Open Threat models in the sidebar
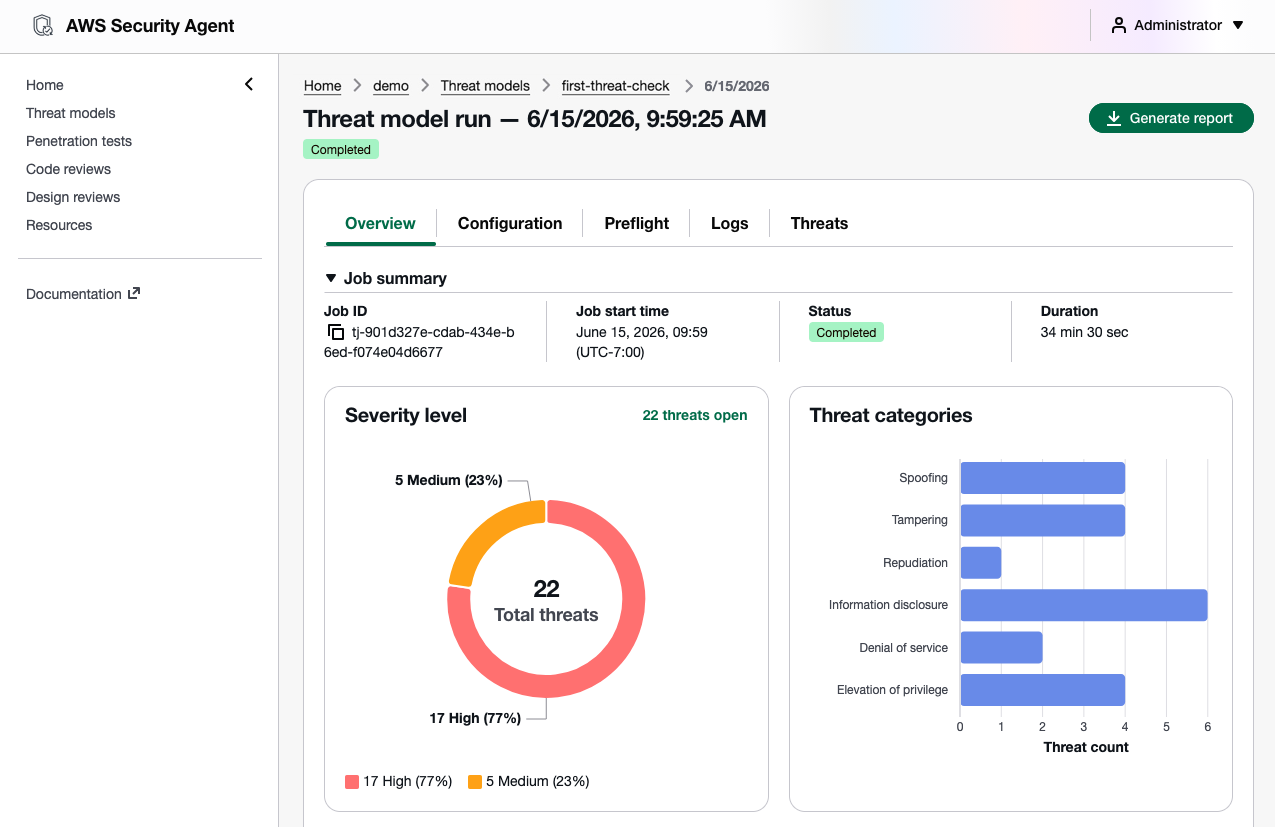1275x827 pixels. (71, 113)
